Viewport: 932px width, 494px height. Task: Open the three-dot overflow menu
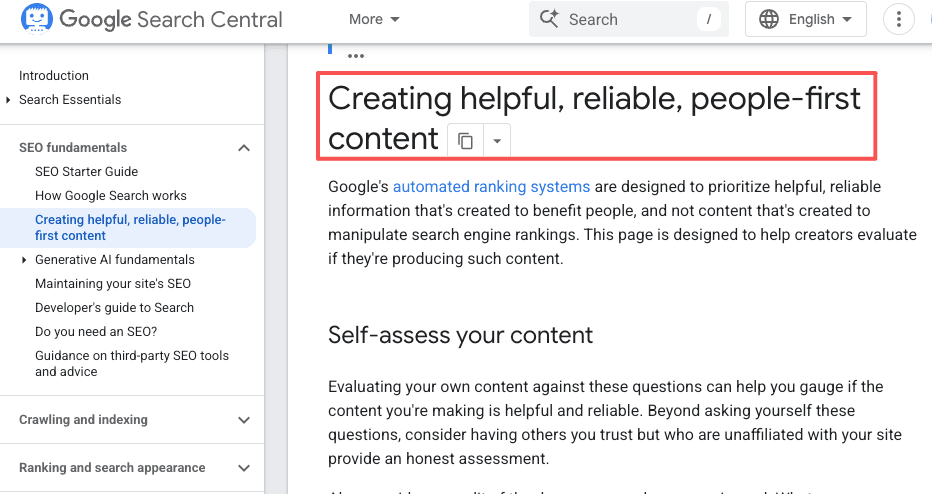coord(899,19)
